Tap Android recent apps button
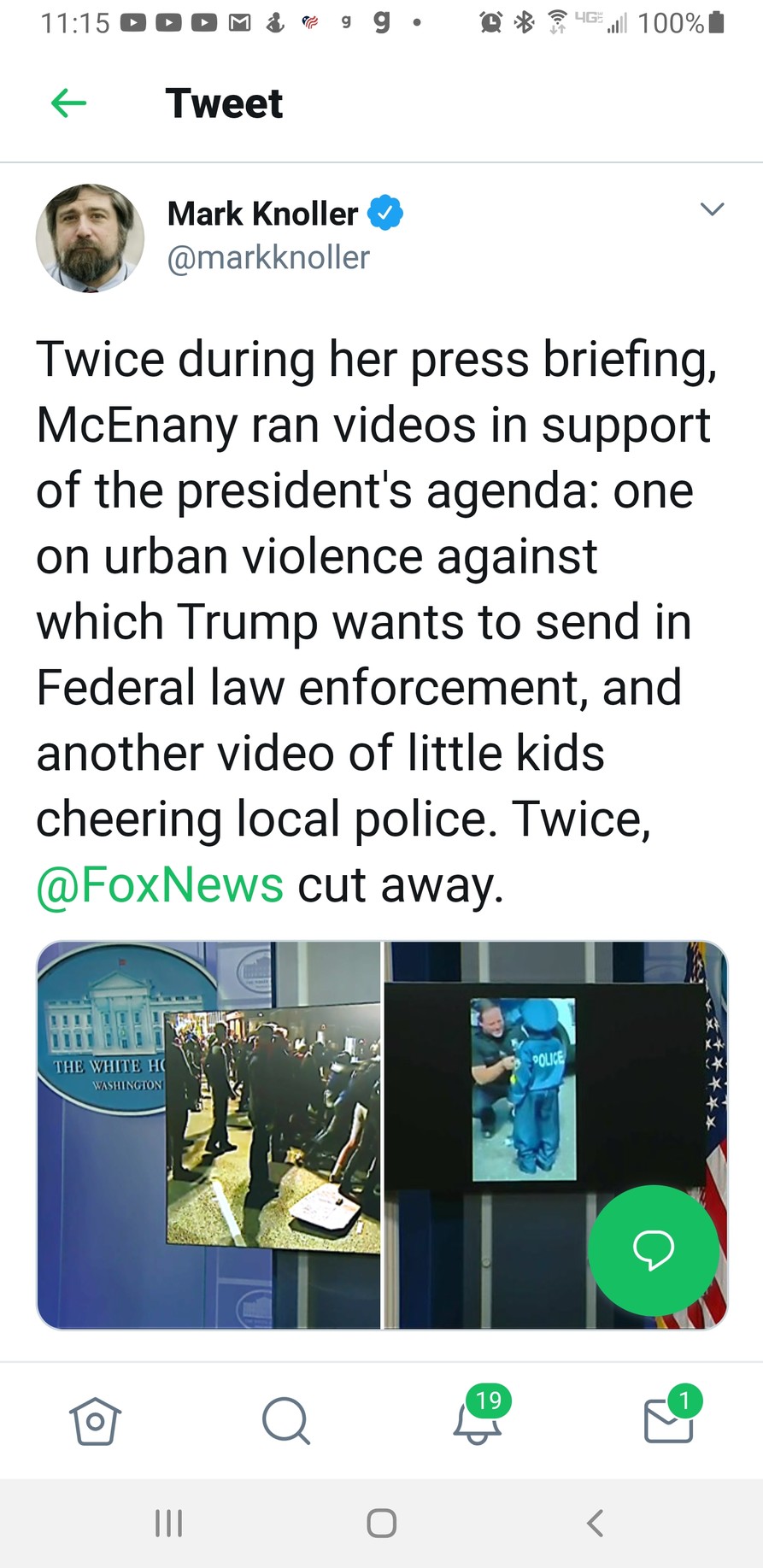This screenshot has width=763, height=1568. [x=168, y=1523]
